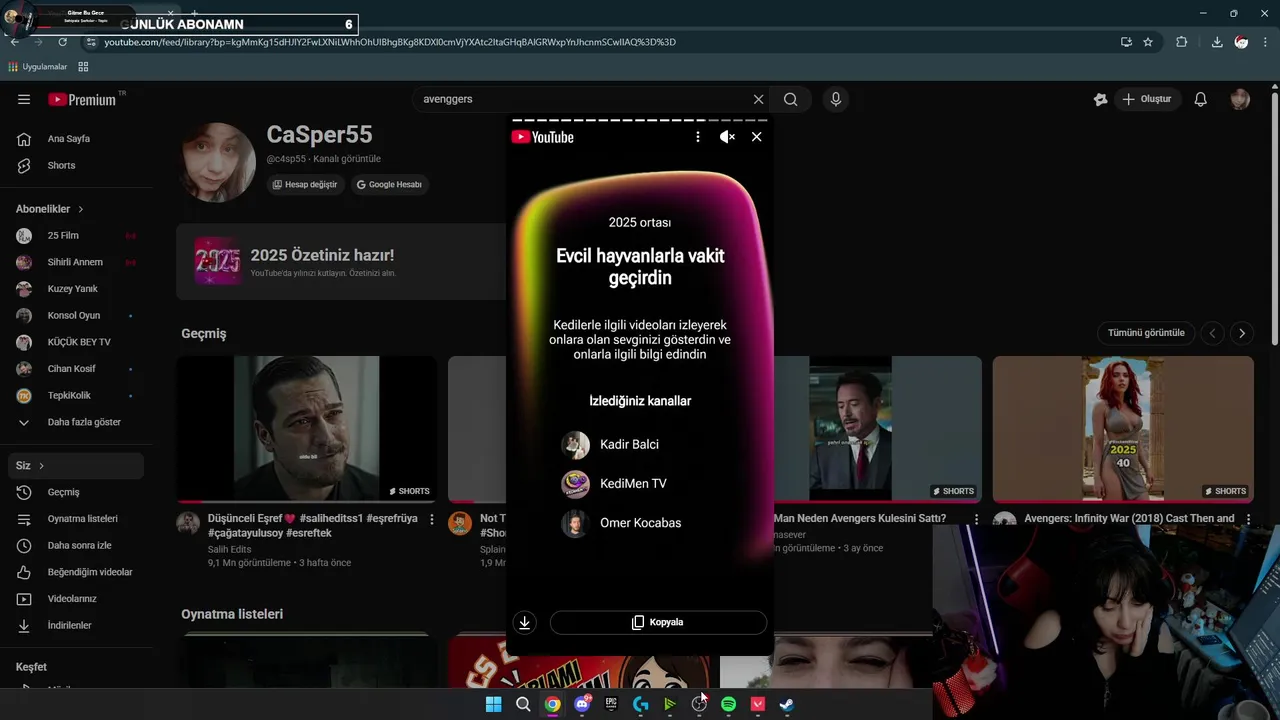Go to previous history items arrow

1212,333
